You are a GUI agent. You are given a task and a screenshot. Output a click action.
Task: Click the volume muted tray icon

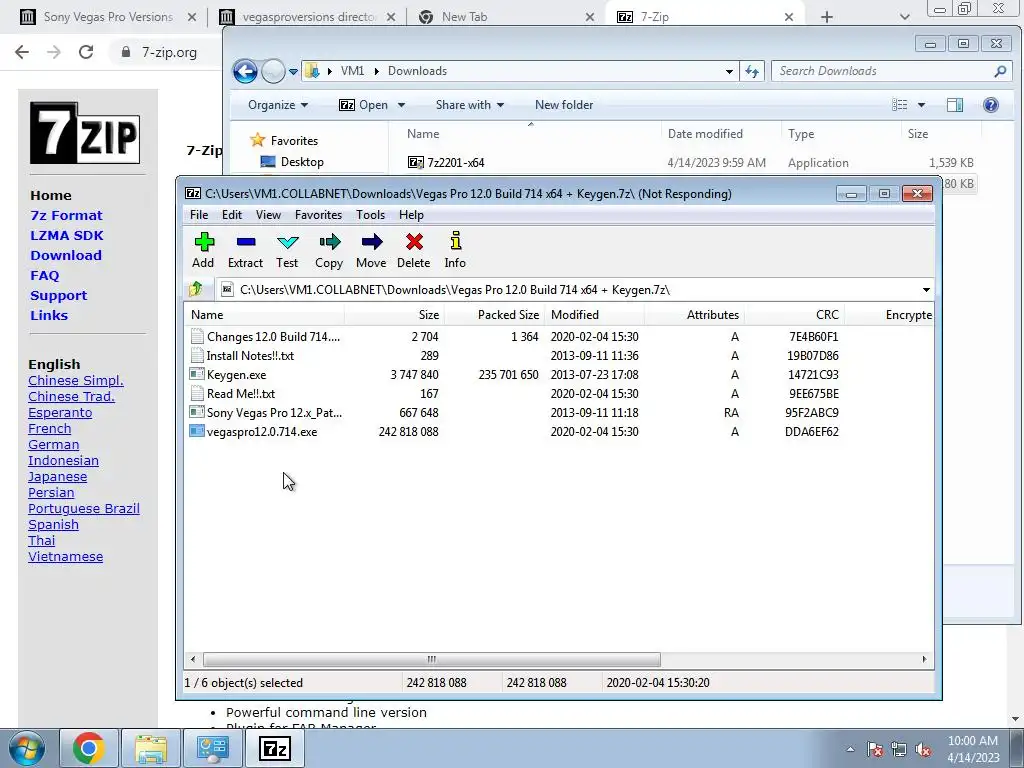tap(923, 749)
